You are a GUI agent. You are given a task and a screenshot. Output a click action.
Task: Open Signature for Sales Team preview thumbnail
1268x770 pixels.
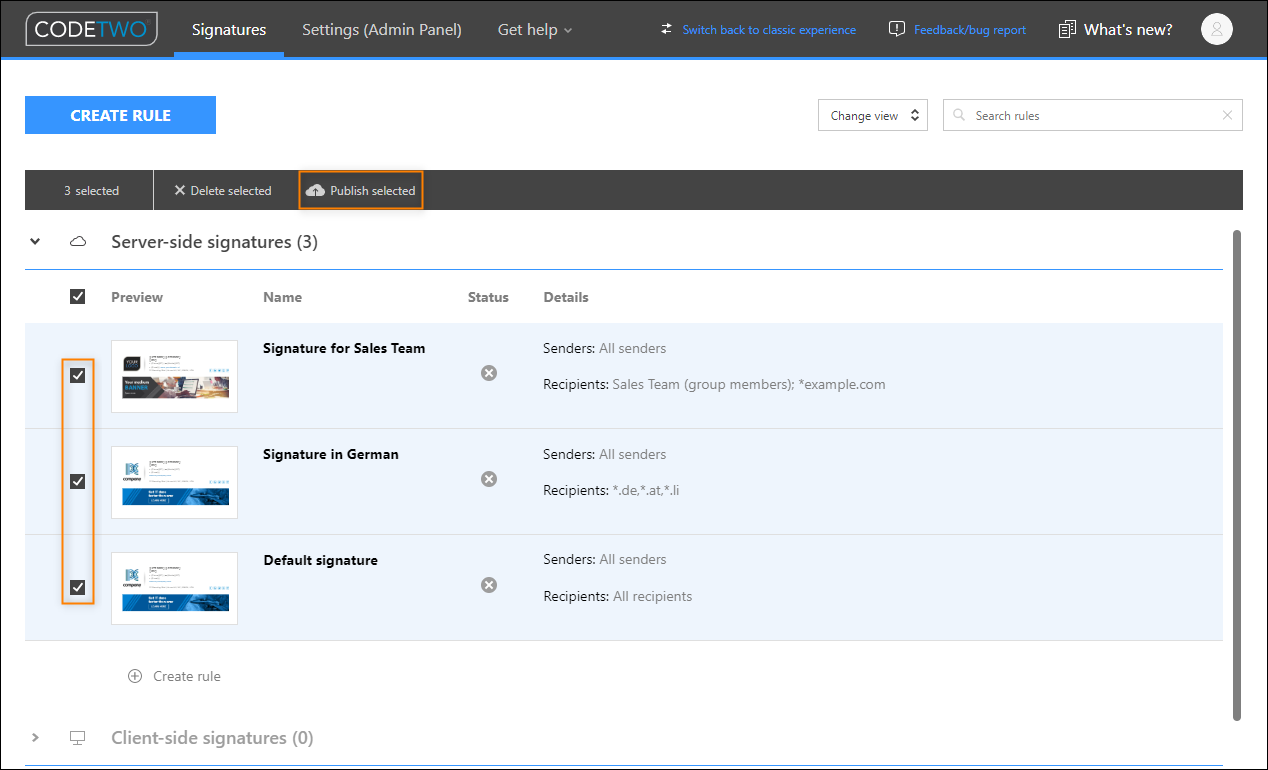coord(174,376)
